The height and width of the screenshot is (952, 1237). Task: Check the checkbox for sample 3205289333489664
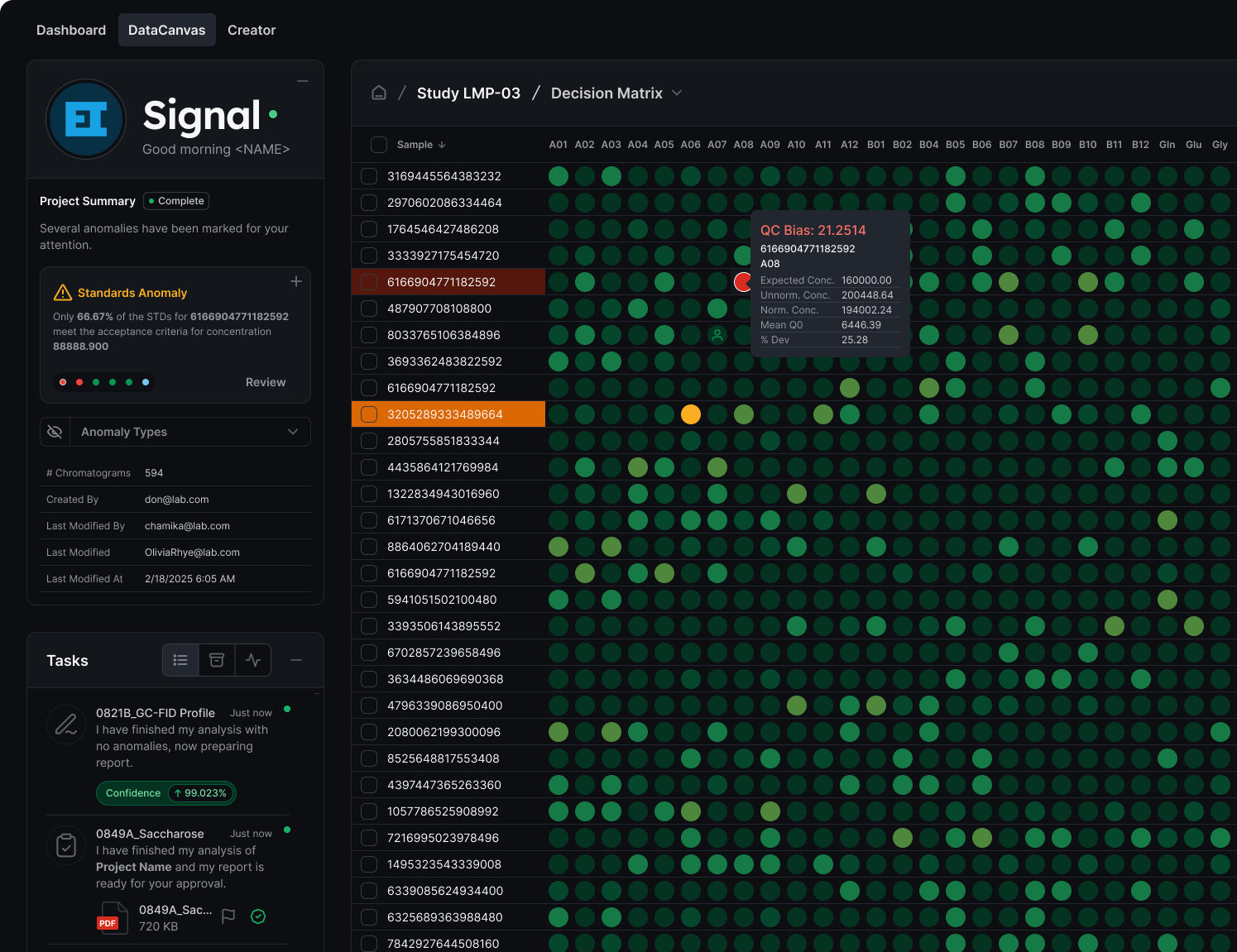click(x=368, y=414)
